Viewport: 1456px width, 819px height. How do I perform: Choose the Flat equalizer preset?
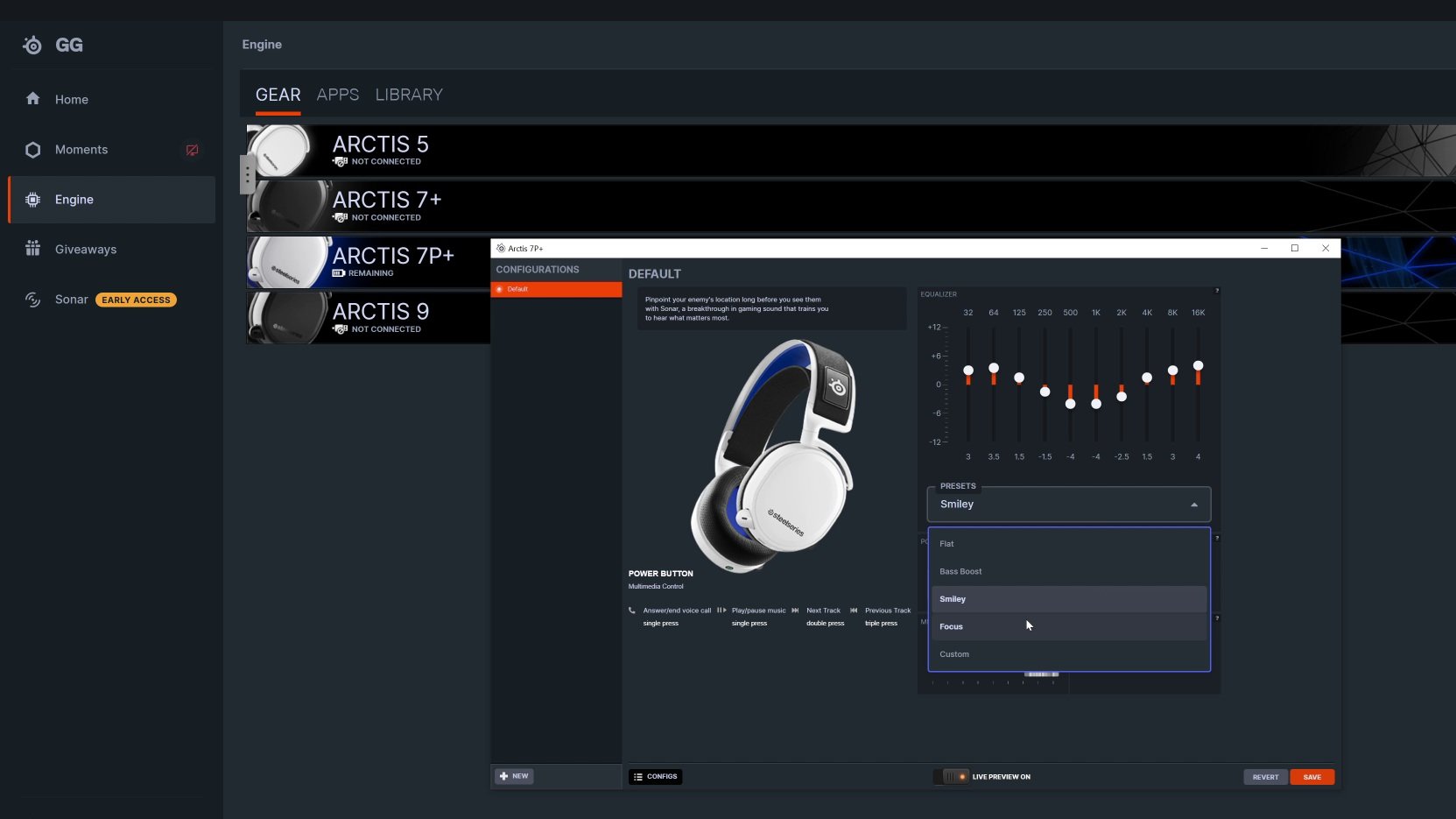pyautogui.click(x=1068, y=544)
